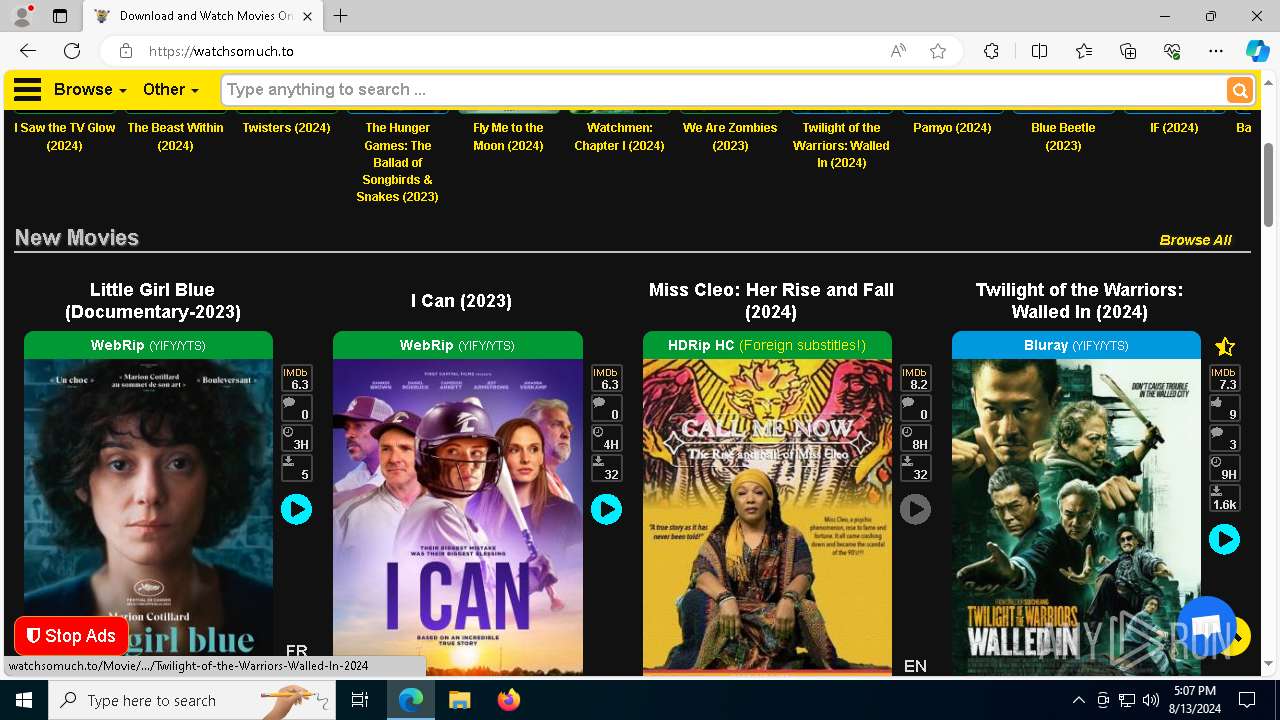Click likes thumb icon showing 9
The image size is (1280, 720).
(x=1225, y=408)
